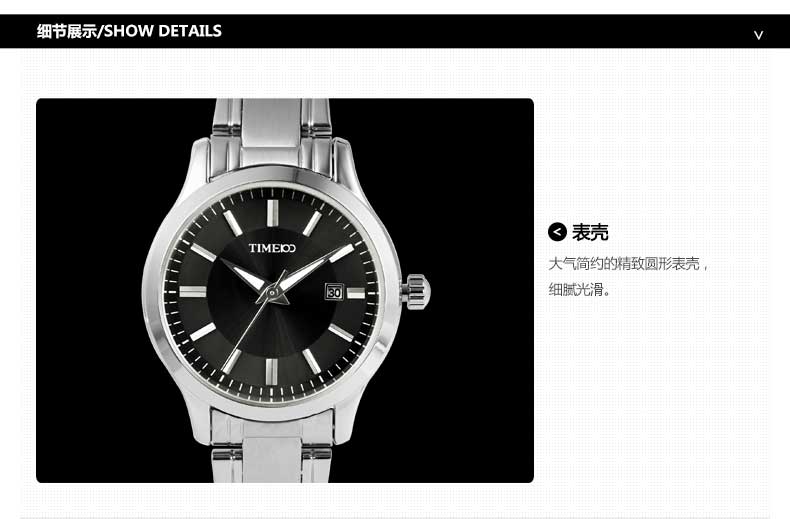Click the watch crown on the case side
Screen dimensions: 790x519
tap(416, 292)
